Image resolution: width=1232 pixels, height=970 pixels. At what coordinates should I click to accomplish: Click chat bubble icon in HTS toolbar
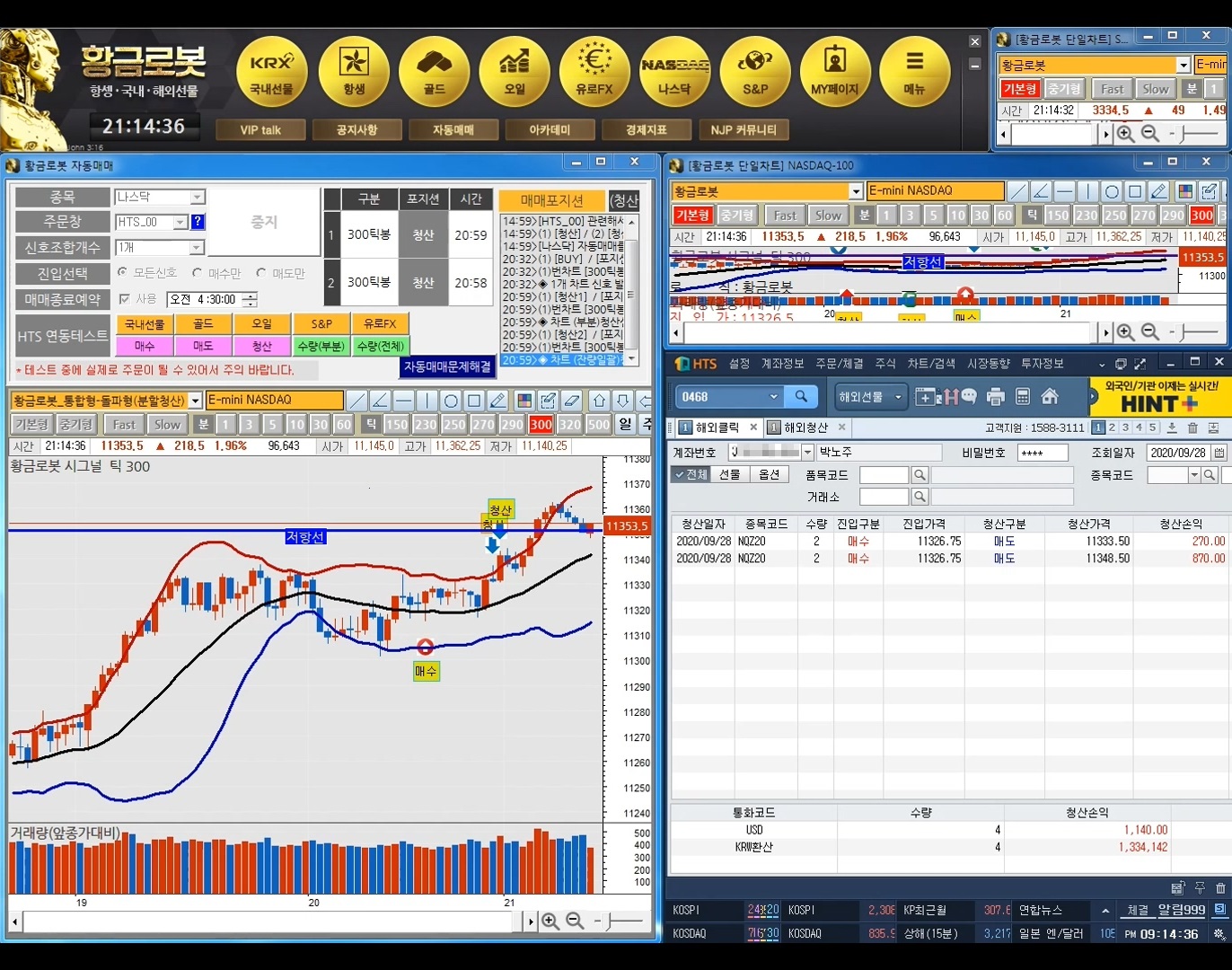click(x=970, y=396)
